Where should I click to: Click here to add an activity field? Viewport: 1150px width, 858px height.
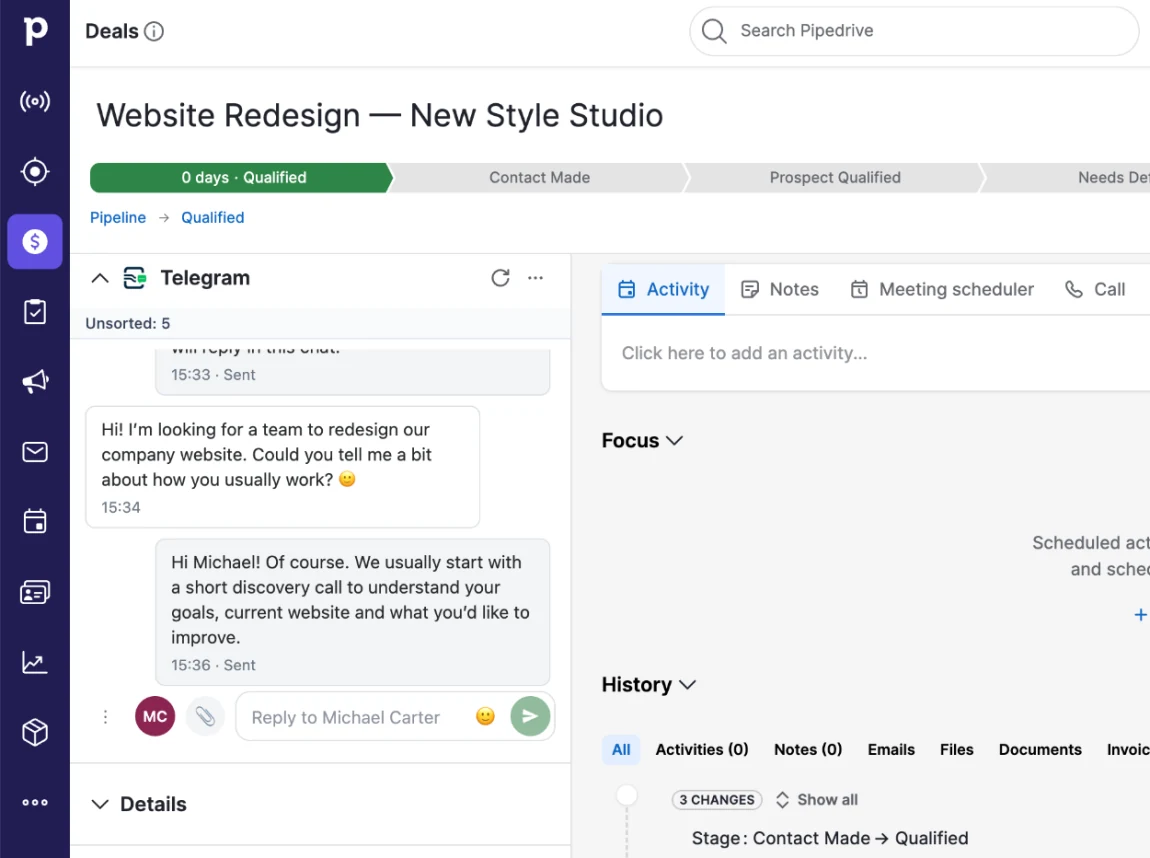coord(876,353)
